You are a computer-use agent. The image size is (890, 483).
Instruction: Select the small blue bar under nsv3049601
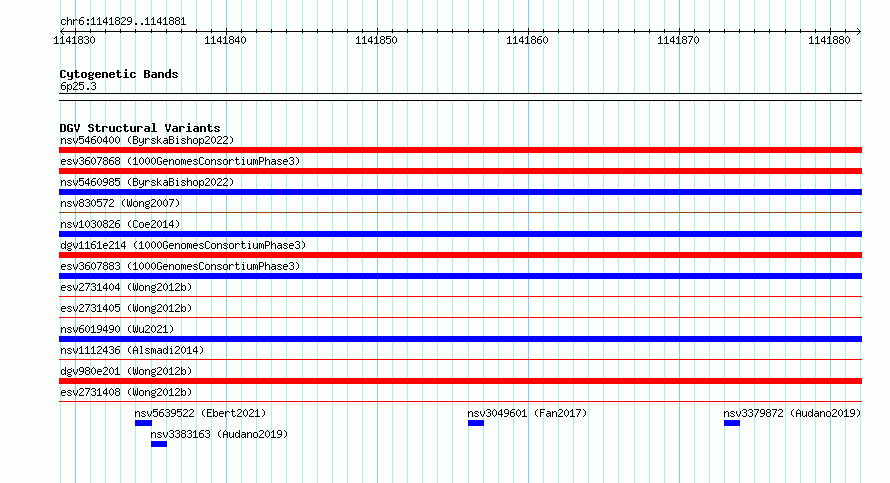coord(476,423)
